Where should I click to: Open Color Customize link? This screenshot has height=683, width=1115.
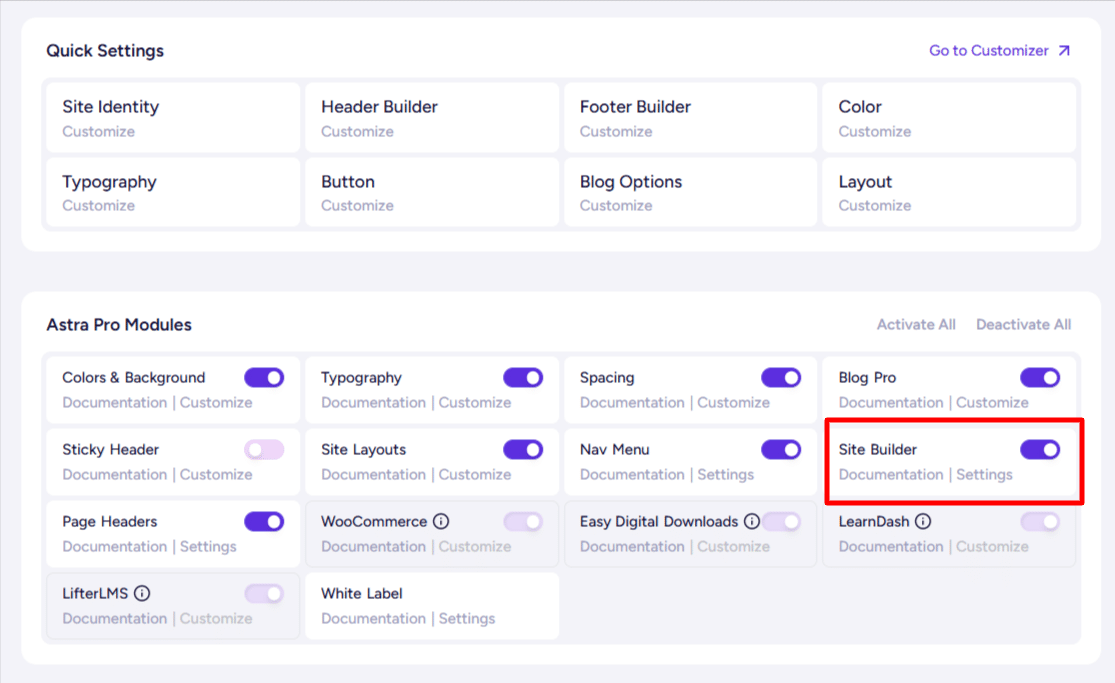pos(875,132)
